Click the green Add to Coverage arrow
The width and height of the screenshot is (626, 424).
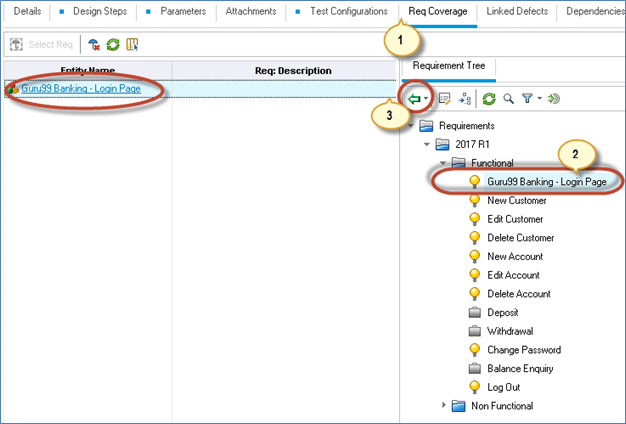415,99
